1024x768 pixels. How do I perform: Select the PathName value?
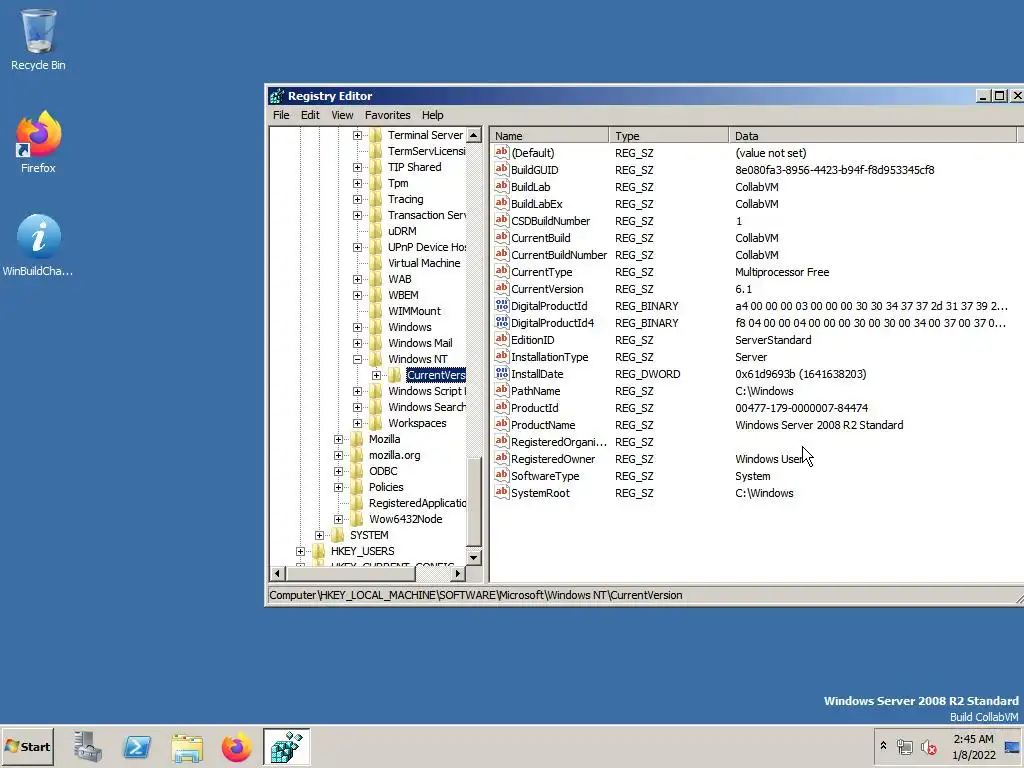click(536, 391)
